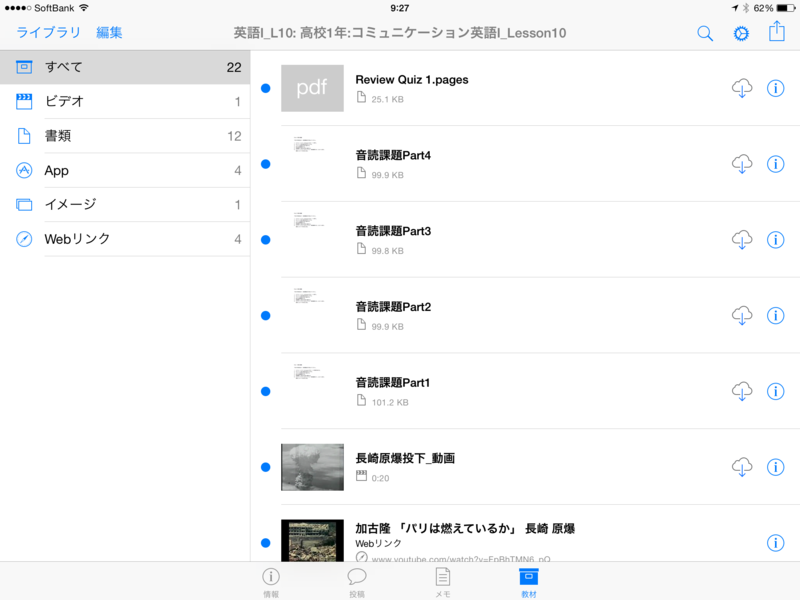Show info for 加古隆 Webリンク item
800x600 pixels.
[x=775, y=543]
